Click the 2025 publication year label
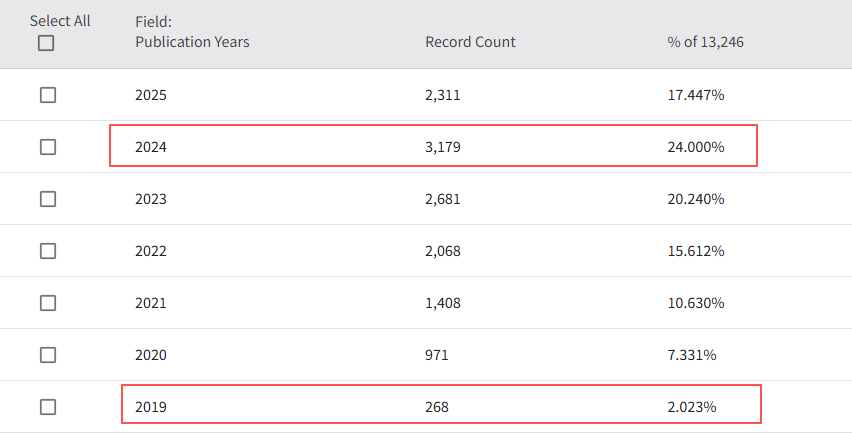This screenshot has width=852, height=433. point(151,95)
